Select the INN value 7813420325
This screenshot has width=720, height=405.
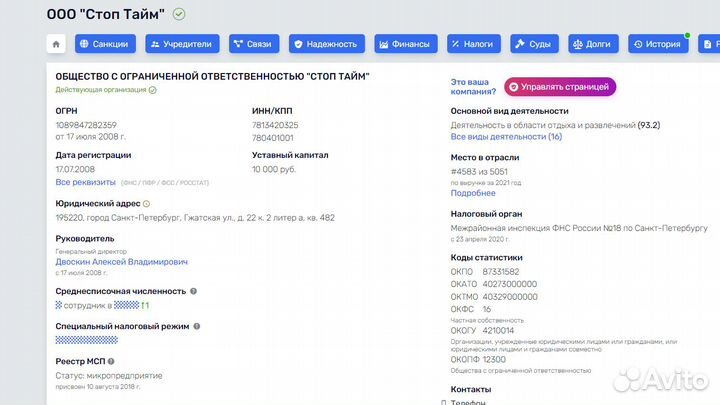point(275,125)
